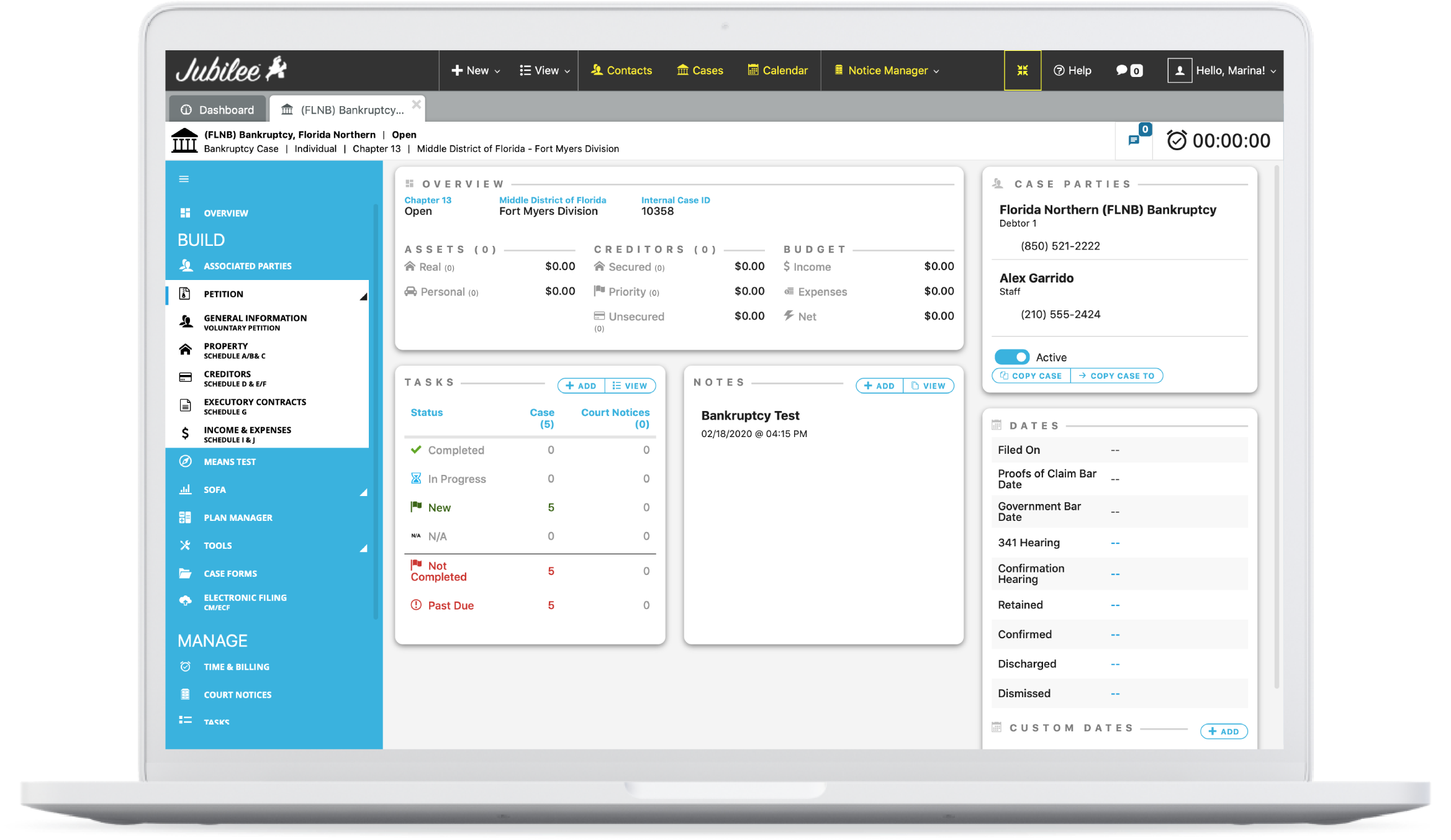The width and height of the screenshot is (1451, 840).
Task: Click the Personal assets row
Action: tap(490, 291)
